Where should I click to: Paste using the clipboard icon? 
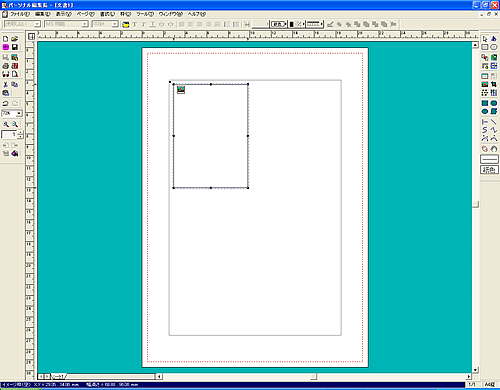tap(6, 93)
